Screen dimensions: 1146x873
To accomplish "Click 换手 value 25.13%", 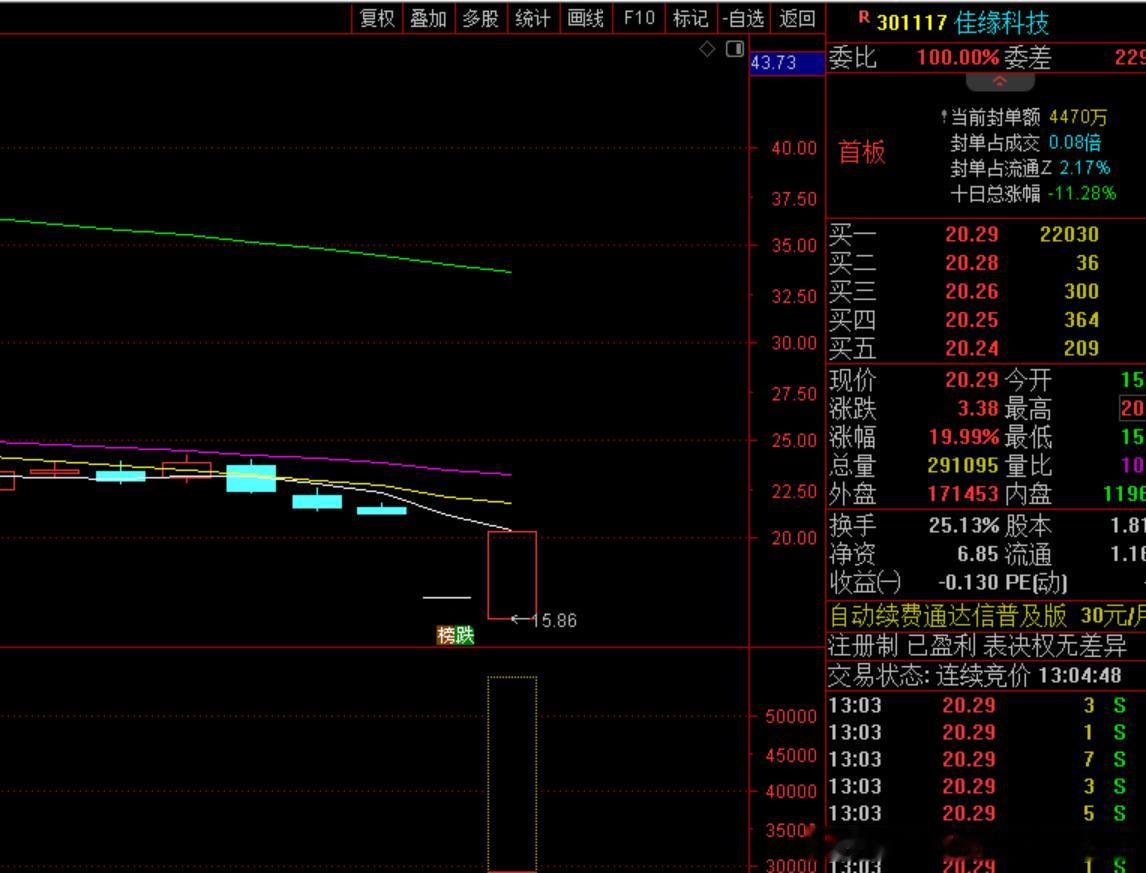I will [963, 525].
